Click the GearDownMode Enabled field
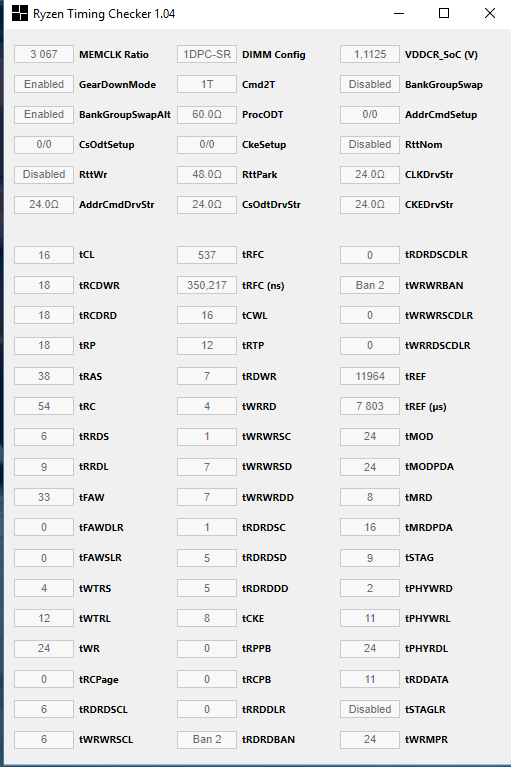 coord(44,84)
